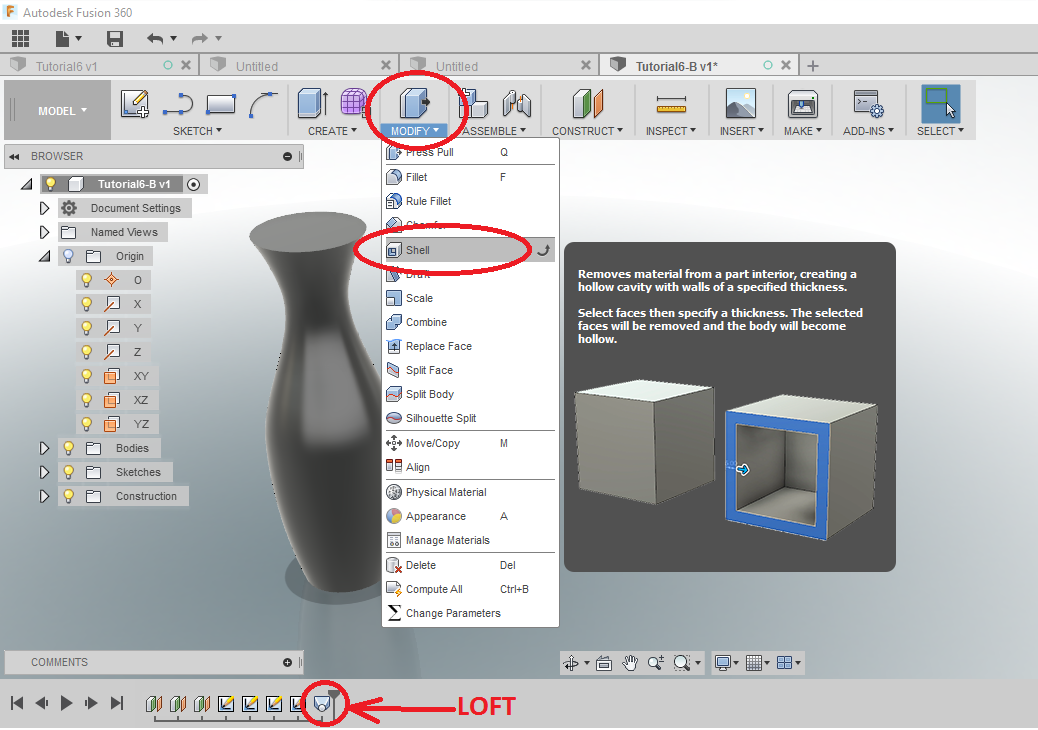Choose Shell from the Modify menu
Image resolution: width=1038 pixels, height=730 pixels.
[468, 250]
